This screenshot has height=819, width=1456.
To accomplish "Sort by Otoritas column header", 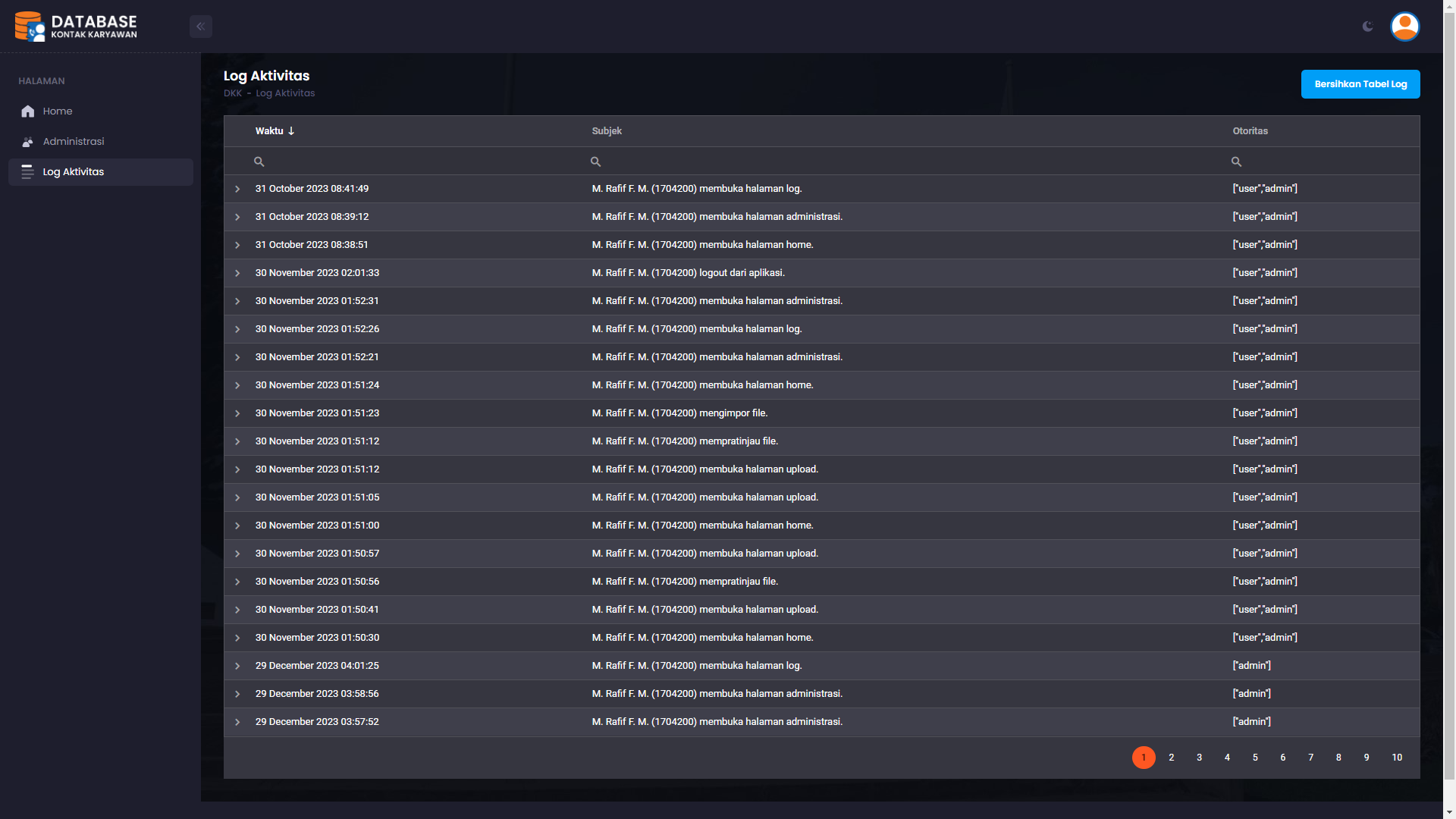I will (x=1250, y=131).
